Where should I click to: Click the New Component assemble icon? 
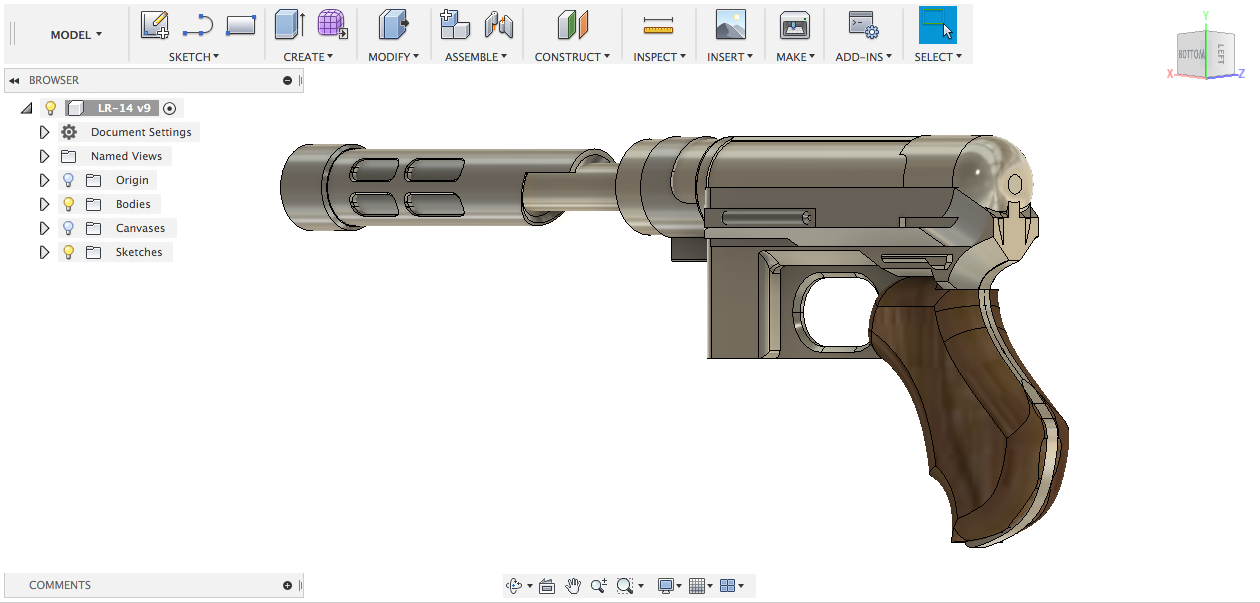(x=455, y=24)
